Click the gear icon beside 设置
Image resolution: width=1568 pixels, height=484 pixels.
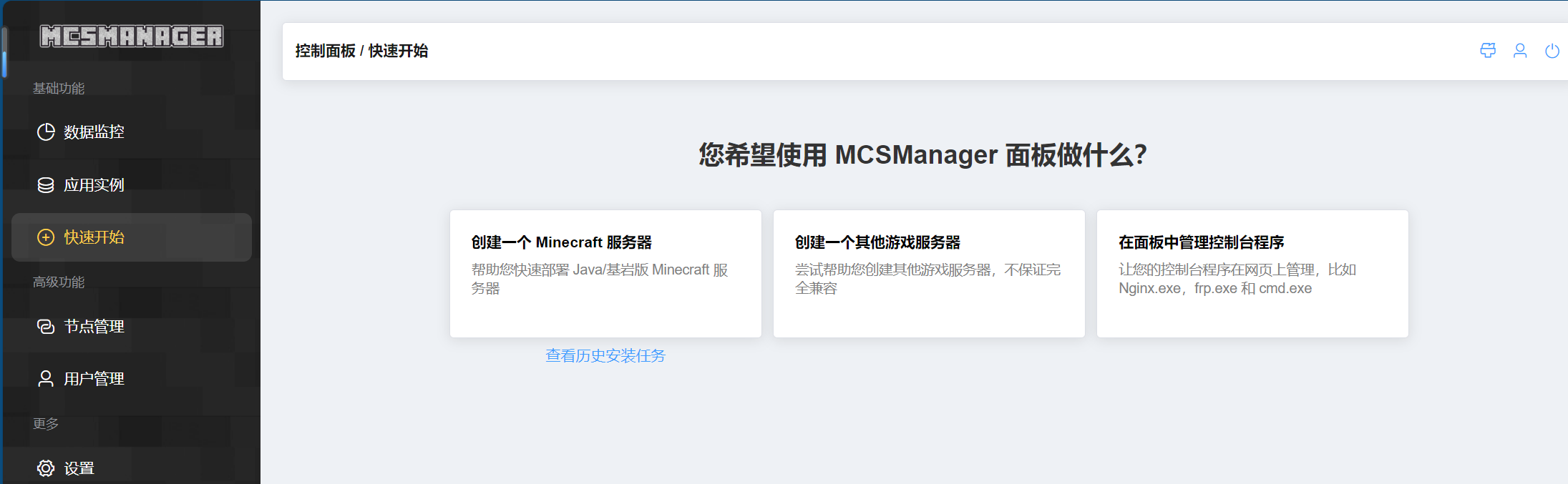click(46, 468)
